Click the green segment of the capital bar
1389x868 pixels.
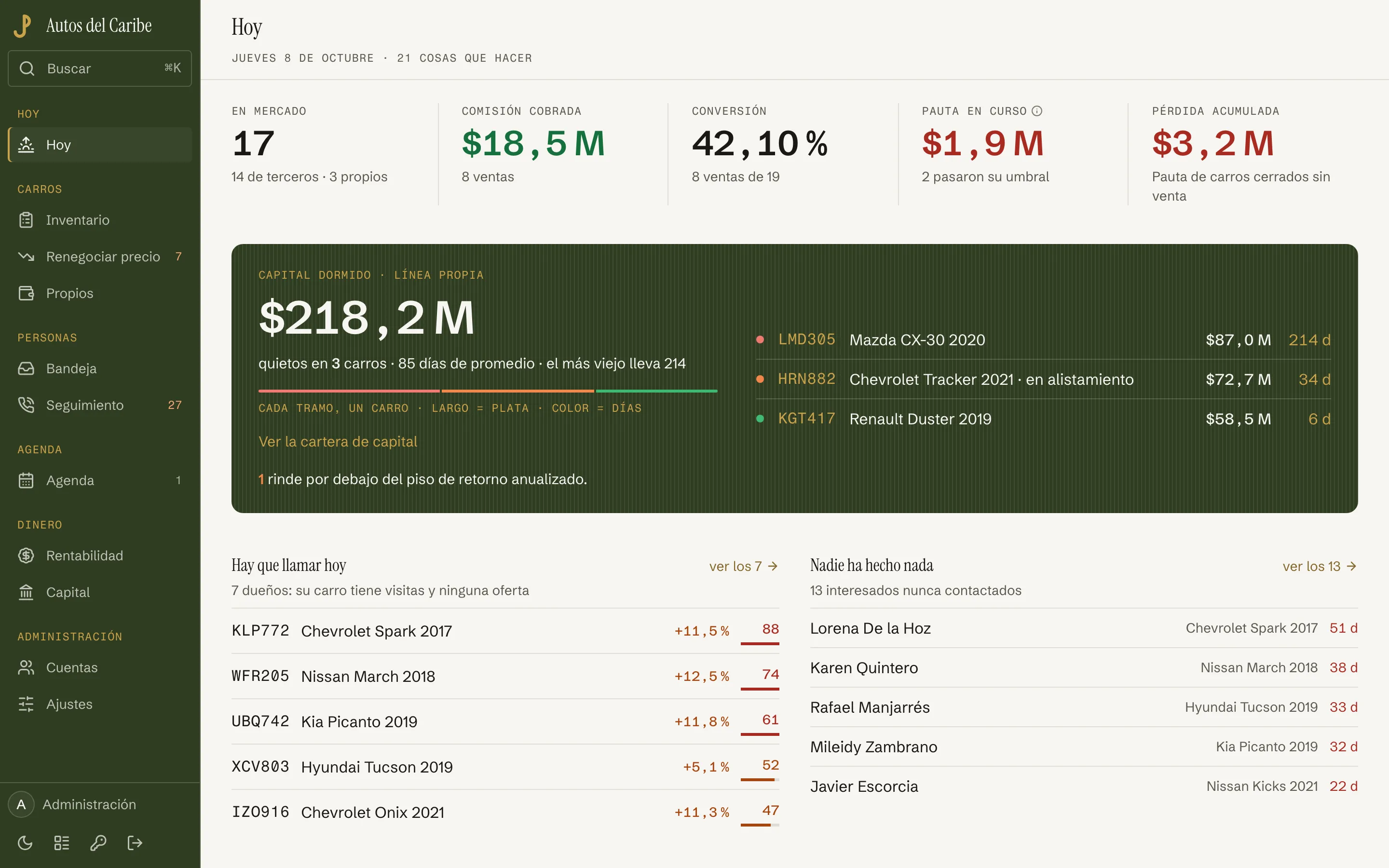point(656,391)
